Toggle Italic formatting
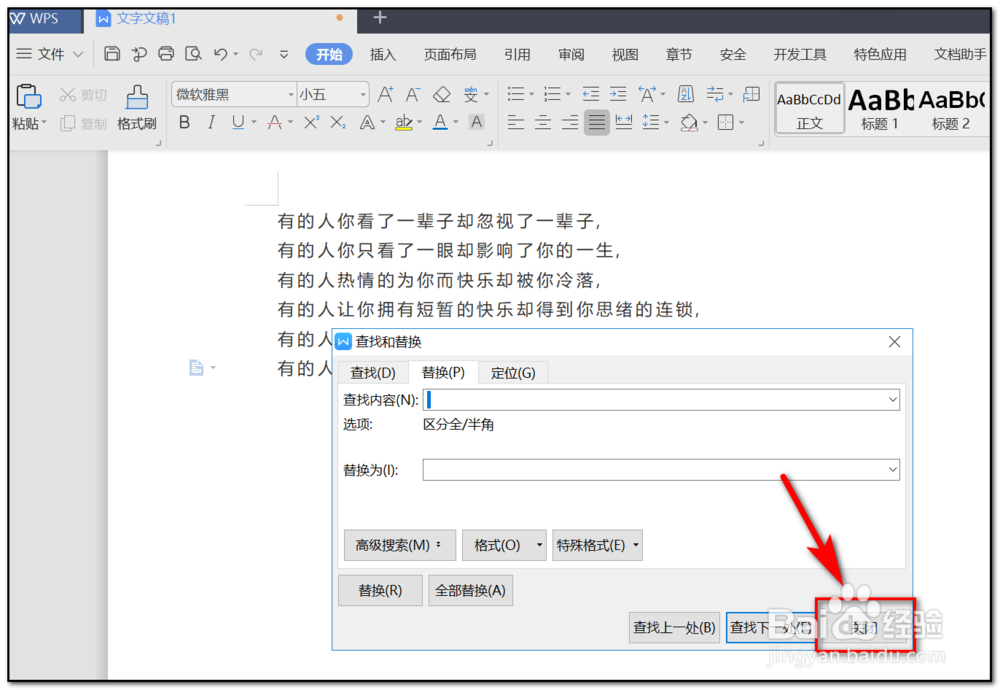The height and width of the screenshot is (690, 1000). click(x=211, y=122)
